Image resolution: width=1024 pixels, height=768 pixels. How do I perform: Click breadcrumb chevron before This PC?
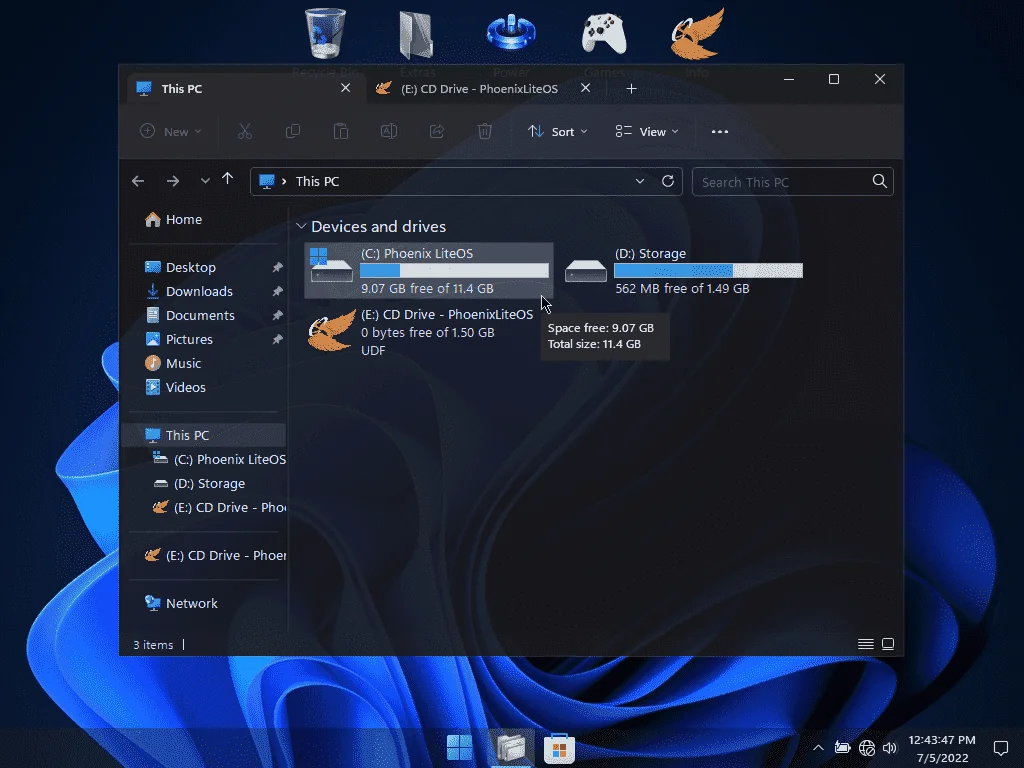point(284,181)
